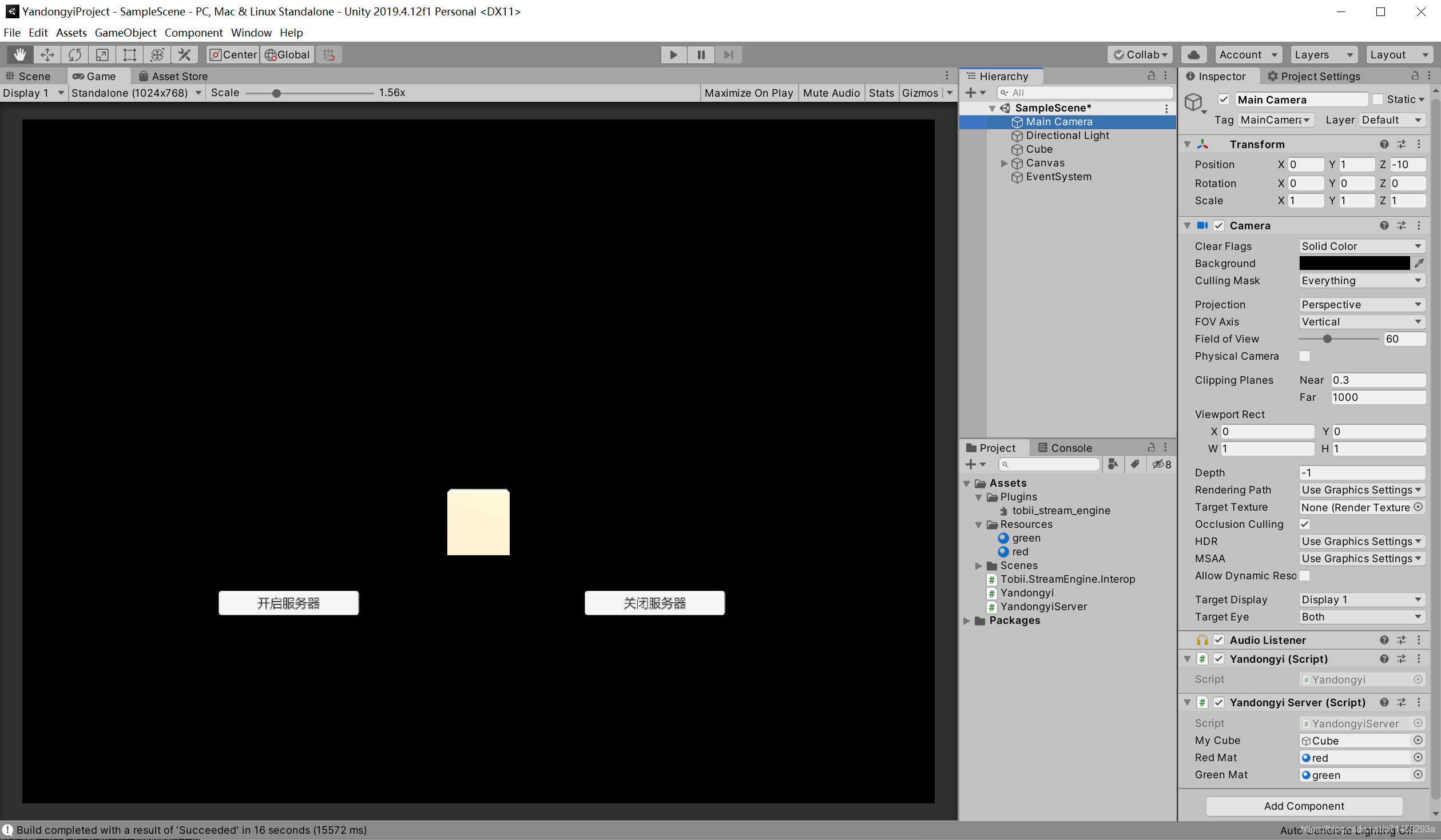
Task: Open the GameObject menu
Action: tap(125, 33)
